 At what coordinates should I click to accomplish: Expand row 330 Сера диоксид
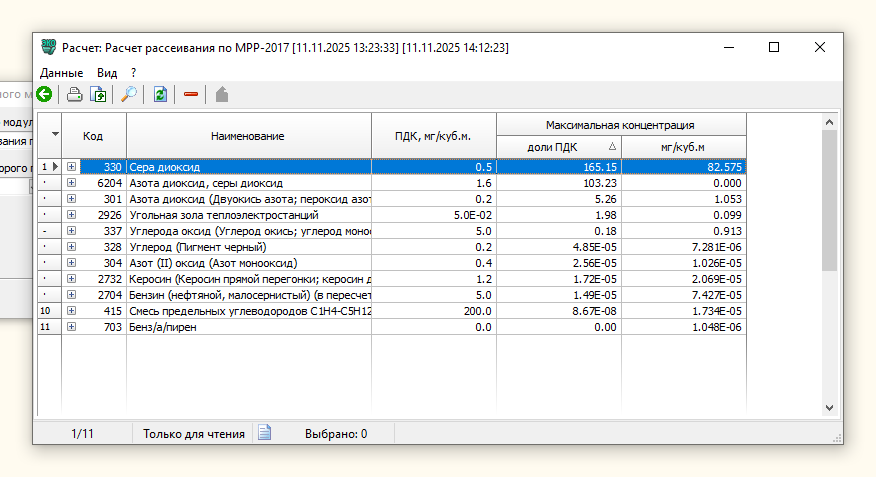(71, 167)
